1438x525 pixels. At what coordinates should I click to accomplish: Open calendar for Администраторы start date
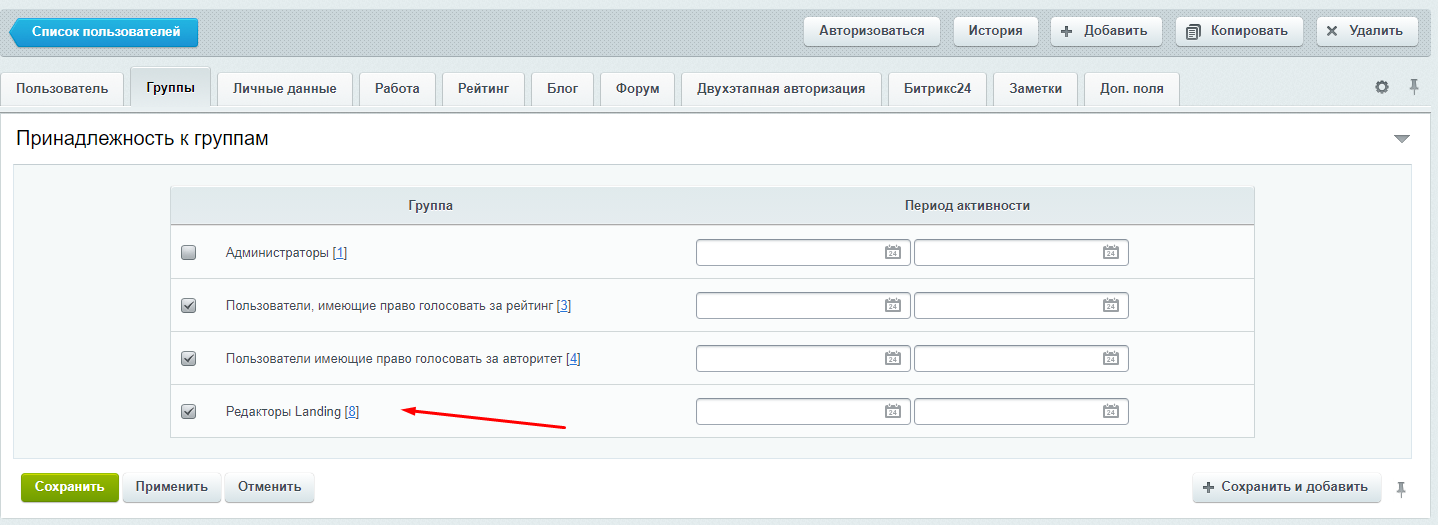coord(893,253)
